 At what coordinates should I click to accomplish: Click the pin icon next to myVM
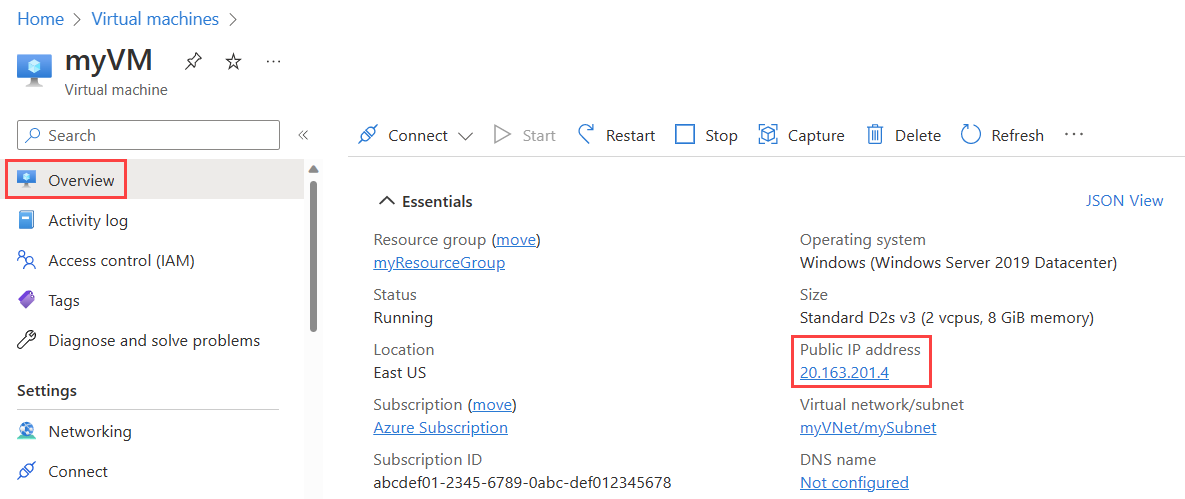coord(193,62)
